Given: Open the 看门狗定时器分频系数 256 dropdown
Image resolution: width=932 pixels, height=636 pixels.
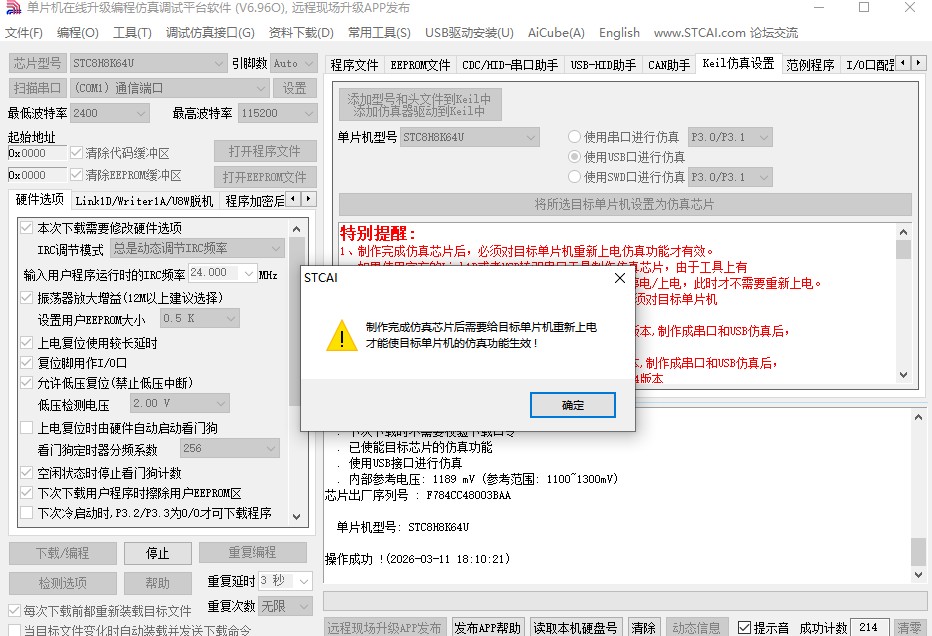Looking at the screenshot, I should 229,448.
